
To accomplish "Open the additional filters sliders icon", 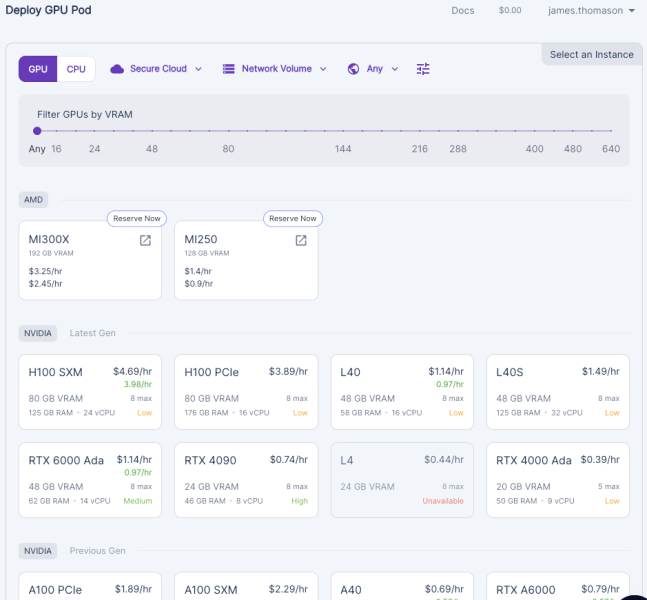I will pos(423,69).
